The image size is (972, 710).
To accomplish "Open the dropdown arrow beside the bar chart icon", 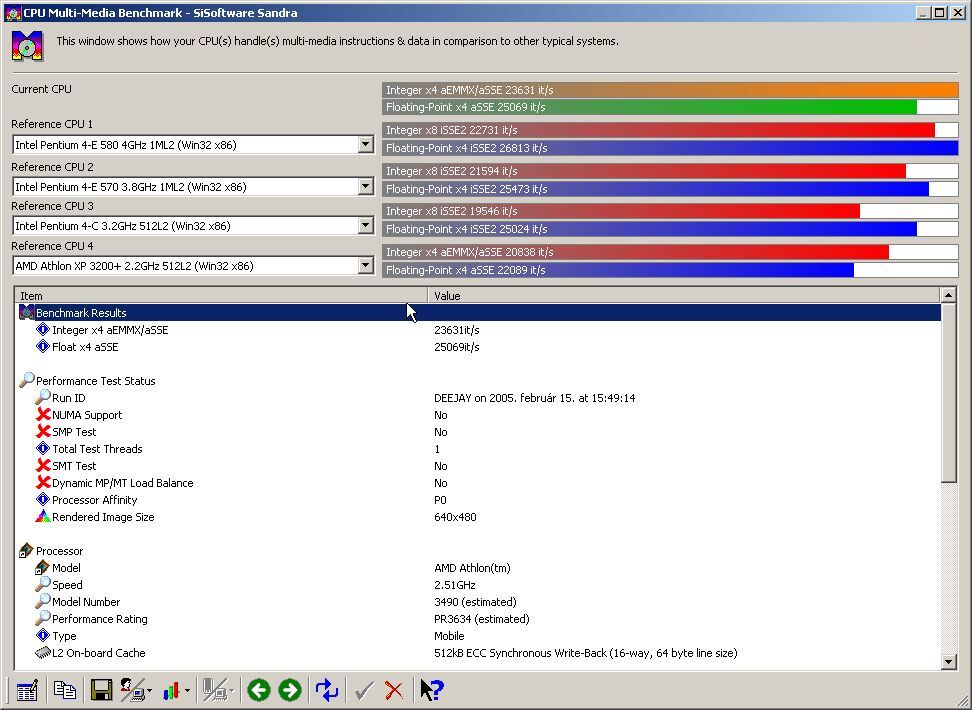I will point(187,690).
